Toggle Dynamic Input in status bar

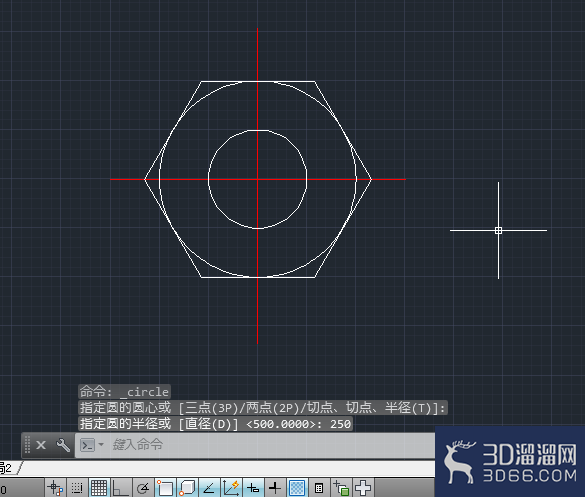[x=253, y=488]
